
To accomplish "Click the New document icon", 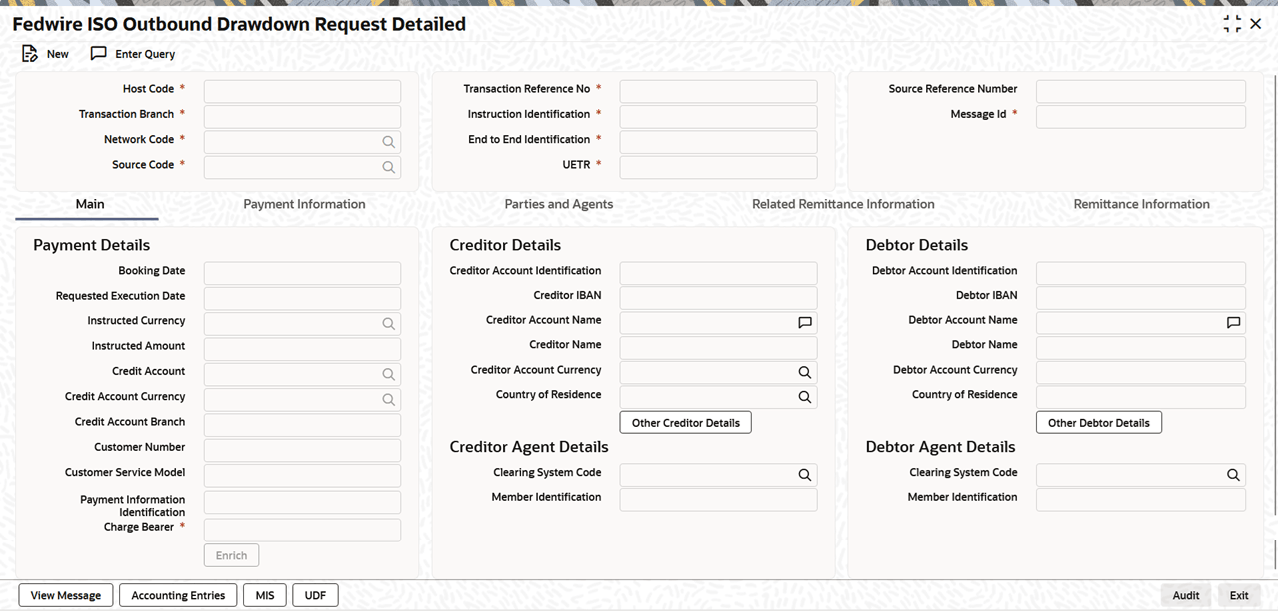I will [x=30, y=54].
